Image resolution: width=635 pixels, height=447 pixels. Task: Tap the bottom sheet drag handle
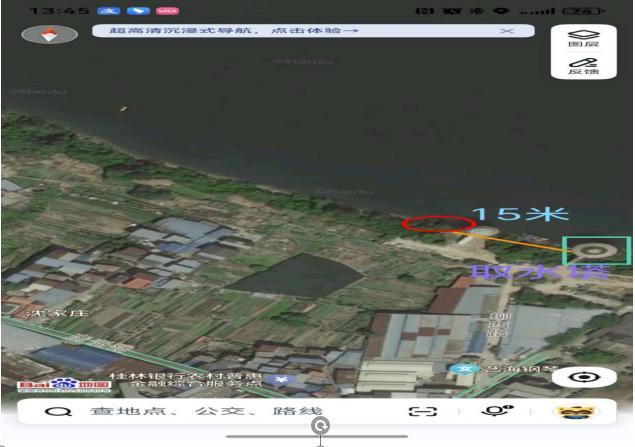coord(317,436)
